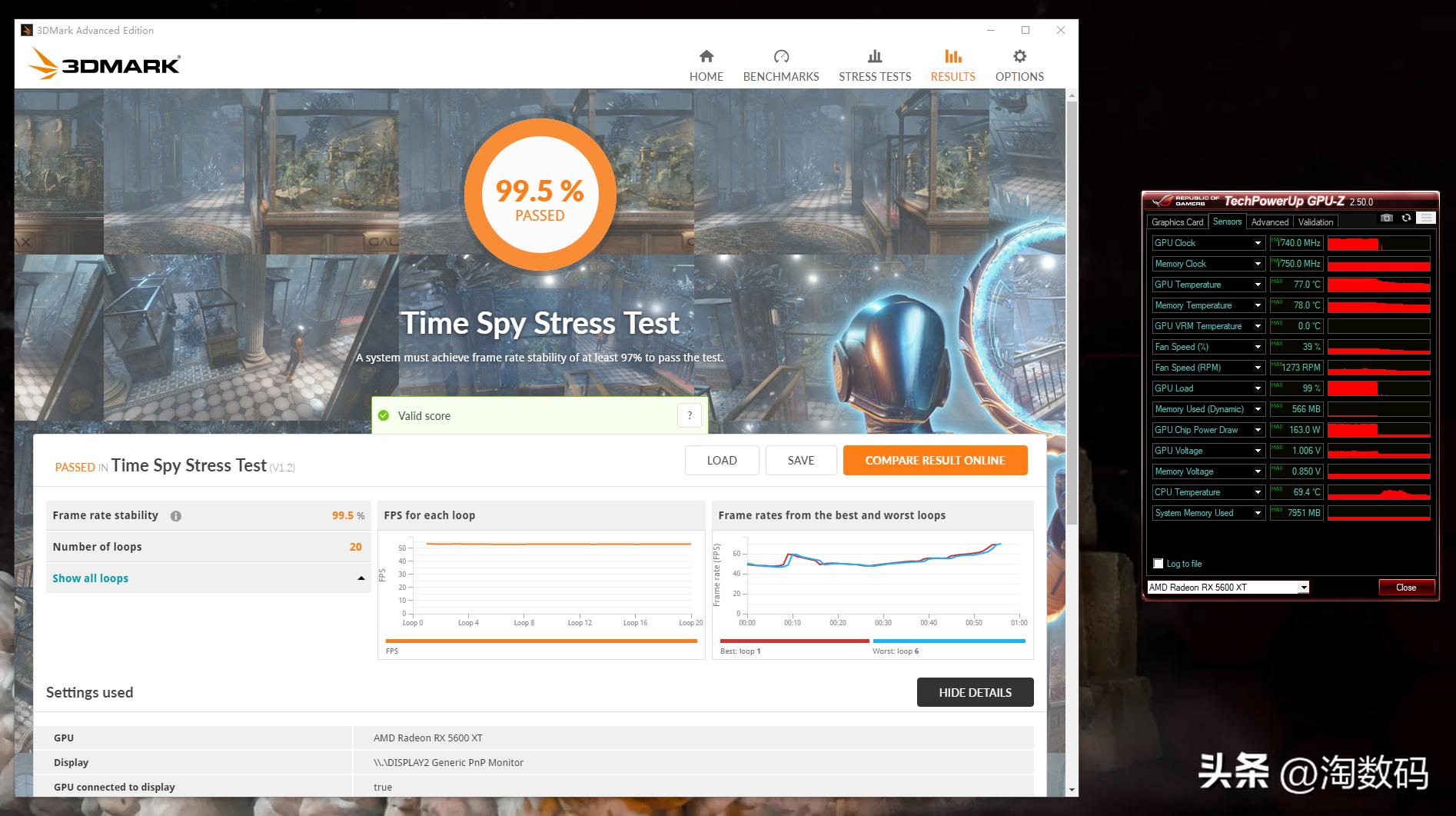Screen dimensions: 1456x816
Task: Click the GPU row value AMD Radeon RX 5600 XT
Action: tap(428, 738)
